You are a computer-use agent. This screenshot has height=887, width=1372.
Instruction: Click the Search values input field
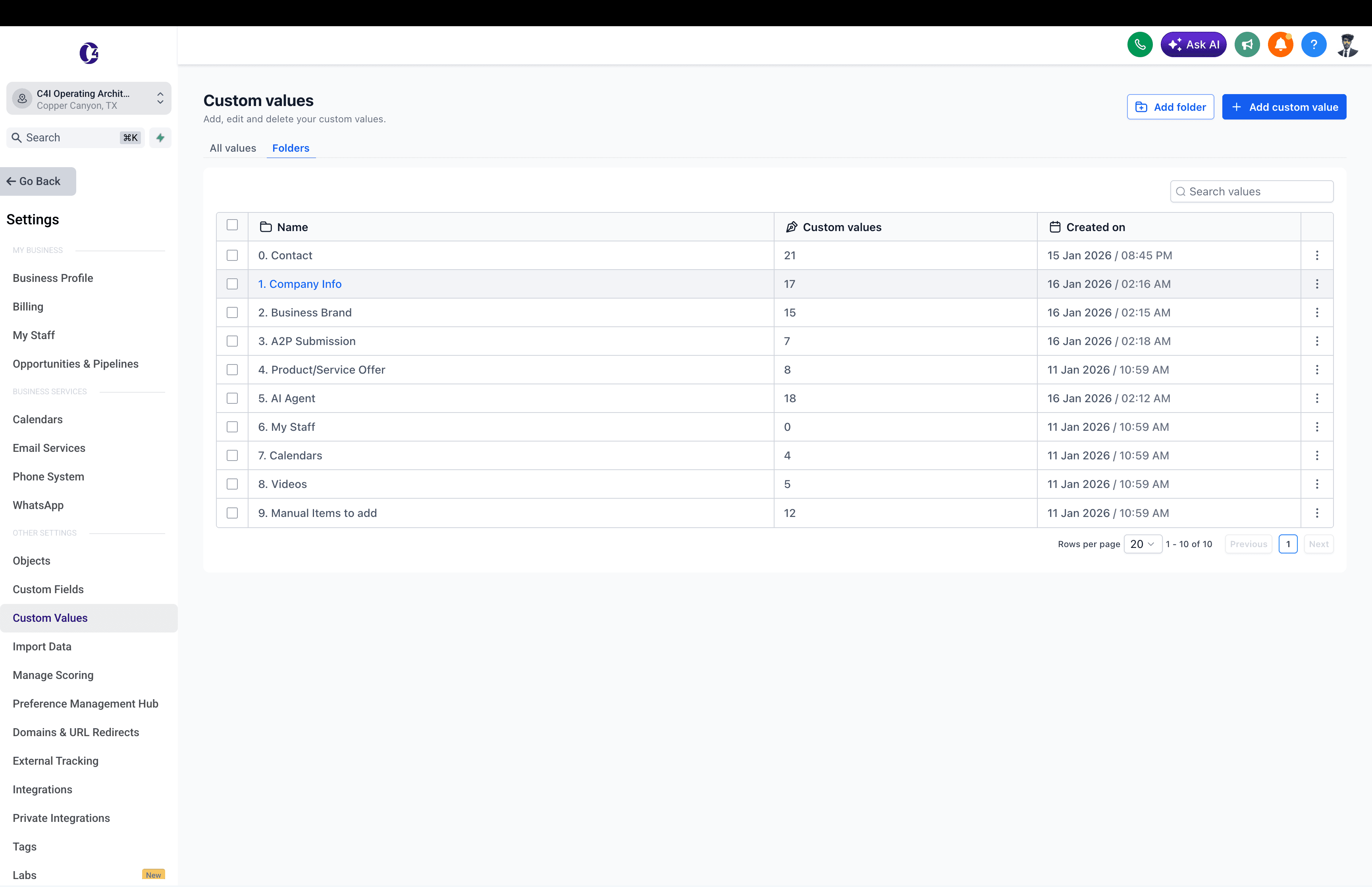pos(1251,192)
